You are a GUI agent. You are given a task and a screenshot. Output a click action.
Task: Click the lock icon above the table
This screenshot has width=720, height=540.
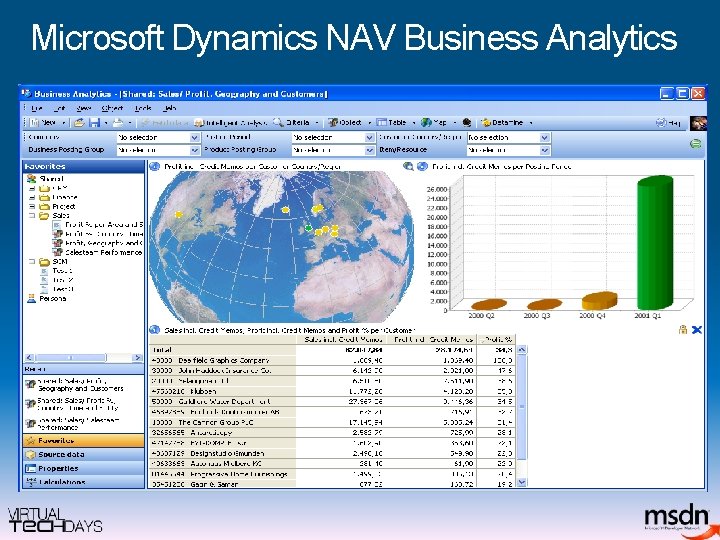click(683, 330)
